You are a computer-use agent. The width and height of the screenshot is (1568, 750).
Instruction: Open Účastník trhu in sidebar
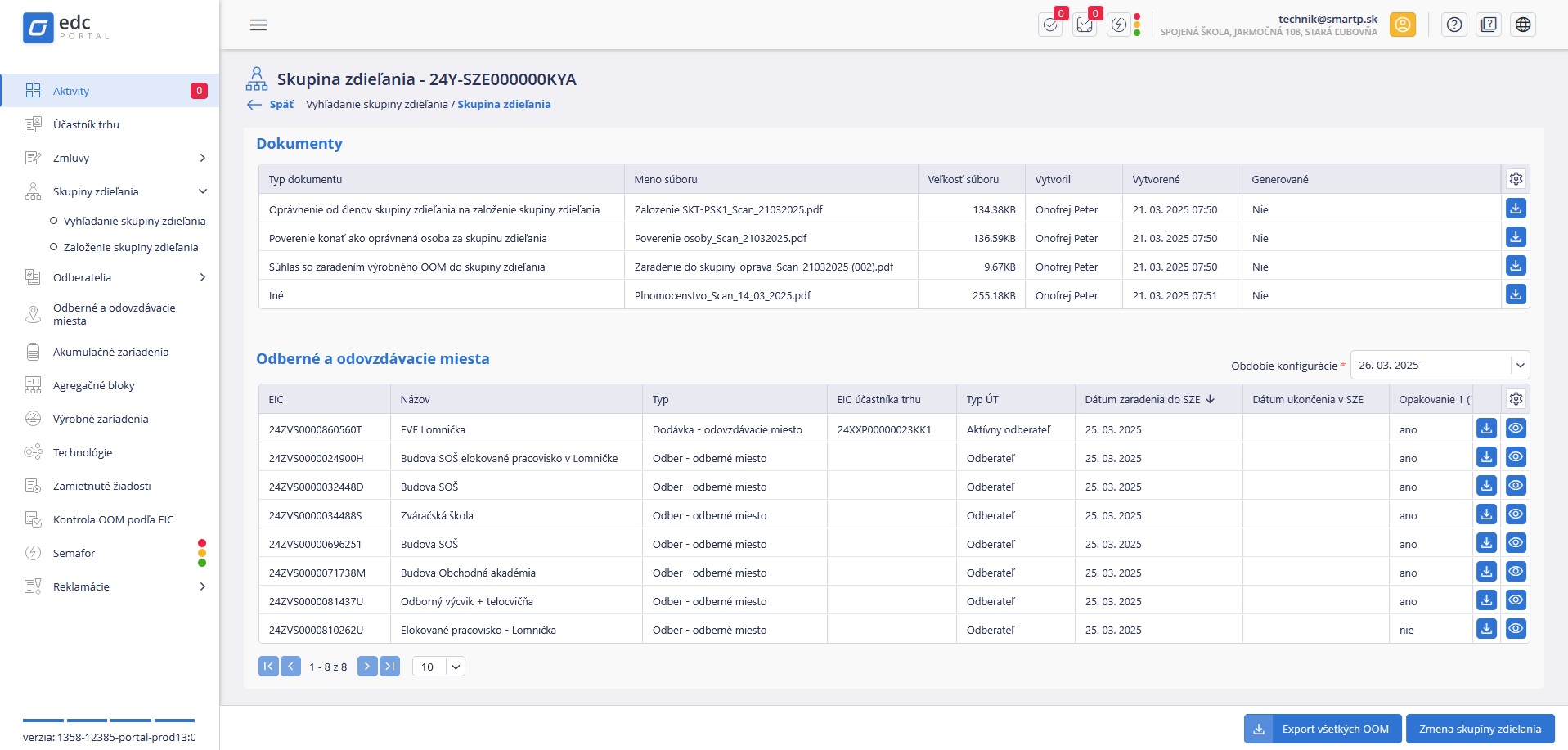(x=110, y=124)
